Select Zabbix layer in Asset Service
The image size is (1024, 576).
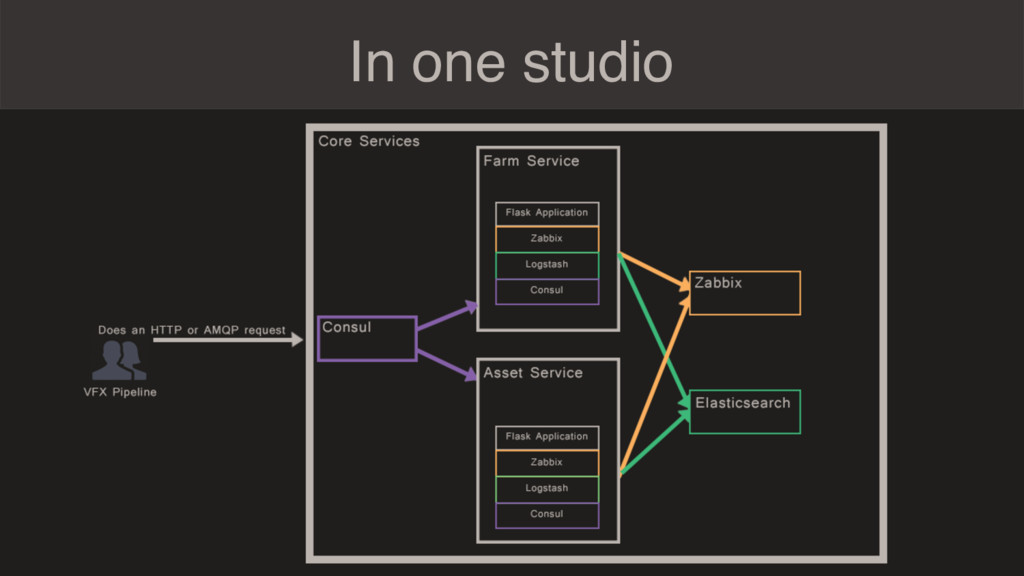point(547,463)
